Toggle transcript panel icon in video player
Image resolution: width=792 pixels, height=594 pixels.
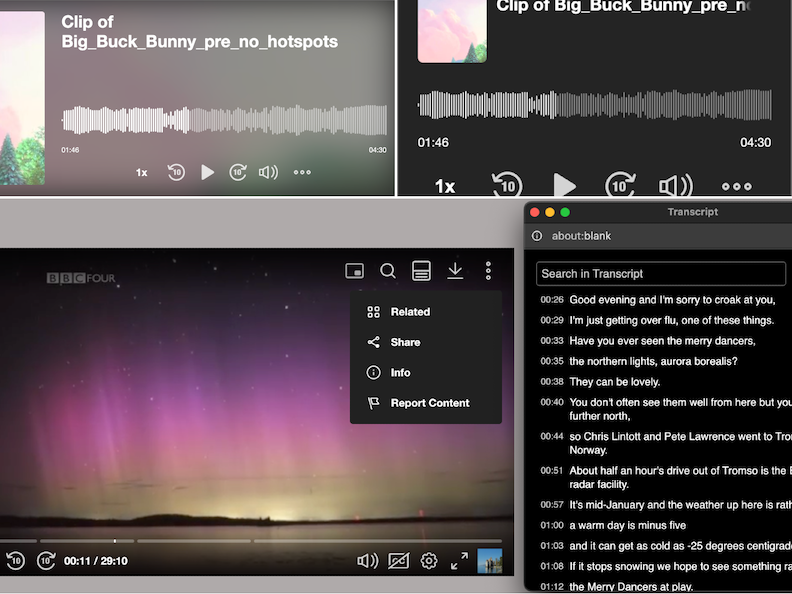click(421, 271)
